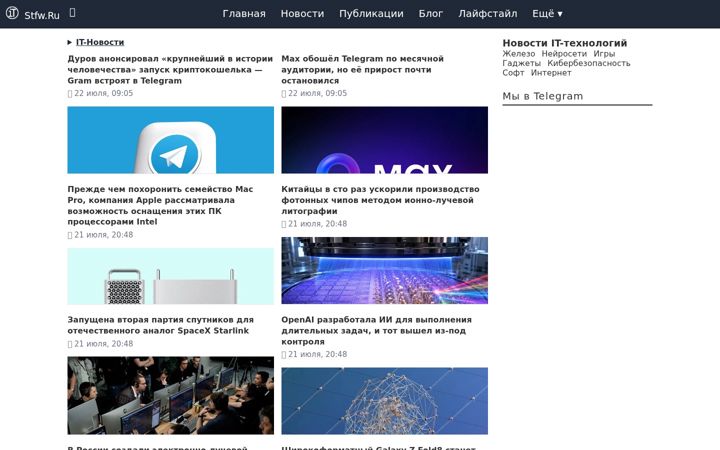This screenshot has height=450, width=720.
Task: Click the Новости IT-технологий sidebar heading
Action: pyautogui.click(x=564, y=43)
